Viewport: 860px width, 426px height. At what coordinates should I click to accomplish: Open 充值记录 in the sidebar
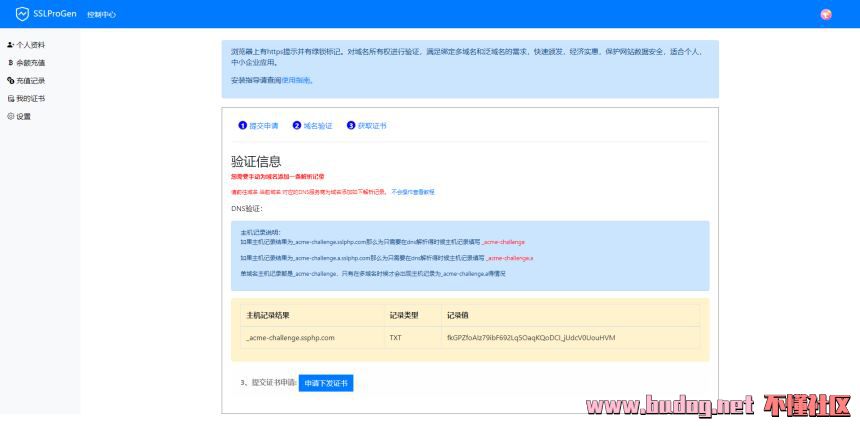26,81
